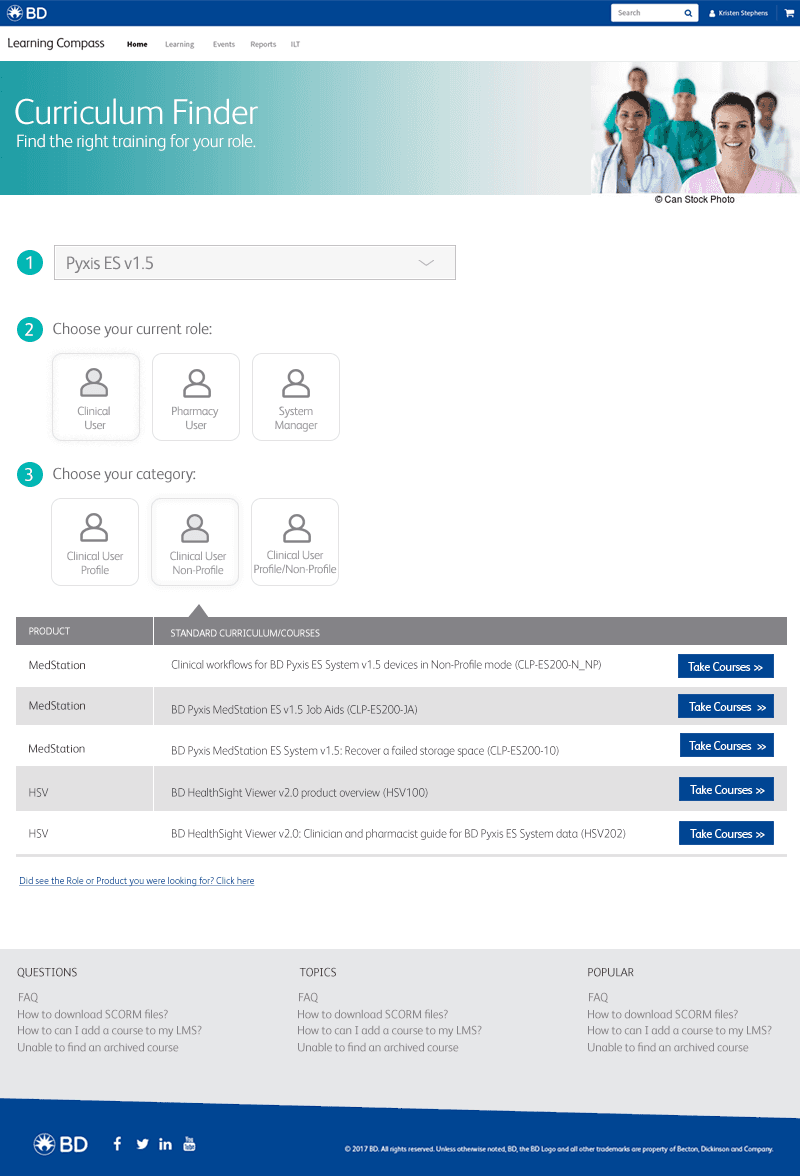Open 'How to download SCORM files?' under POPULAR
The width and height of the screenshot is (800, 1176).
tap(663, 1014)
